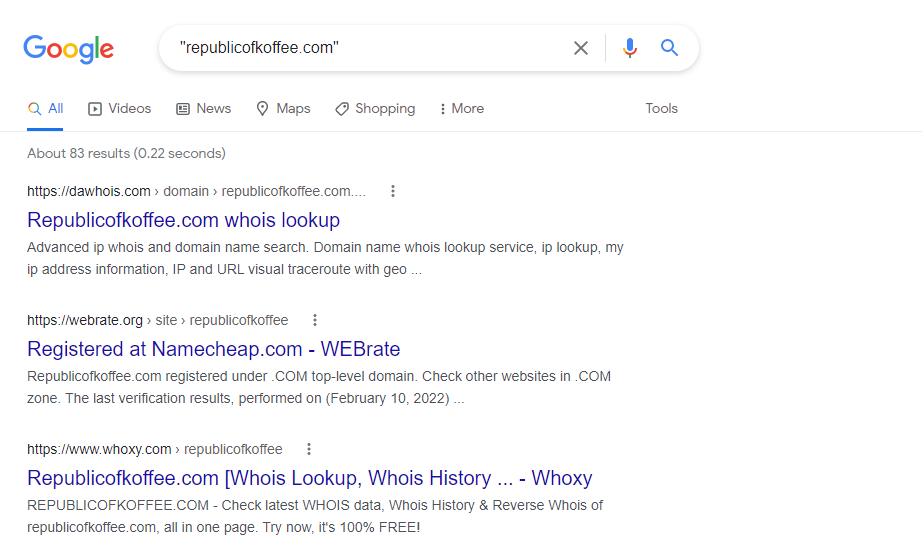
Task: Open three-dot menu for whoxy.com result
Action: pyautogui.click(x=309, y=449)
